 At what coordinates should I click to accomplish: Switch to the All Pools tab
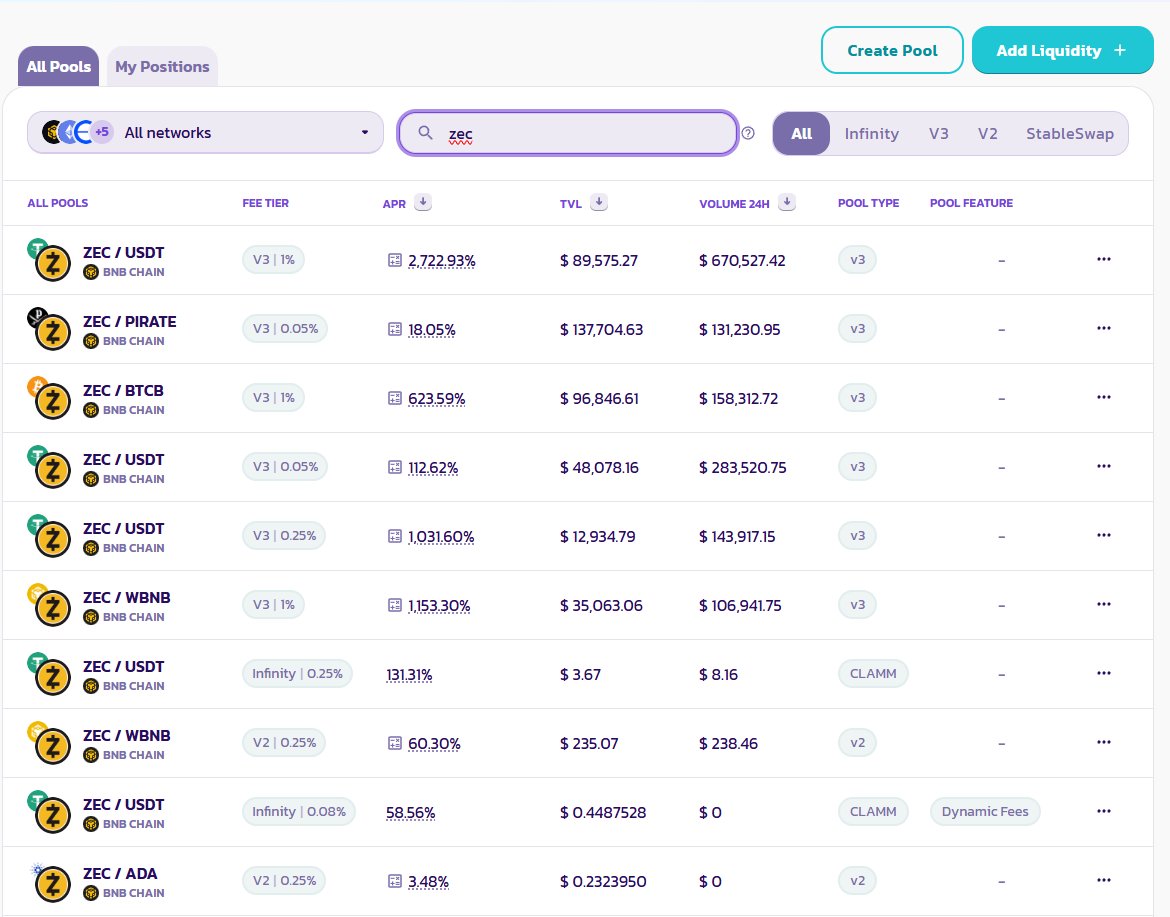[x=58, y=66]
